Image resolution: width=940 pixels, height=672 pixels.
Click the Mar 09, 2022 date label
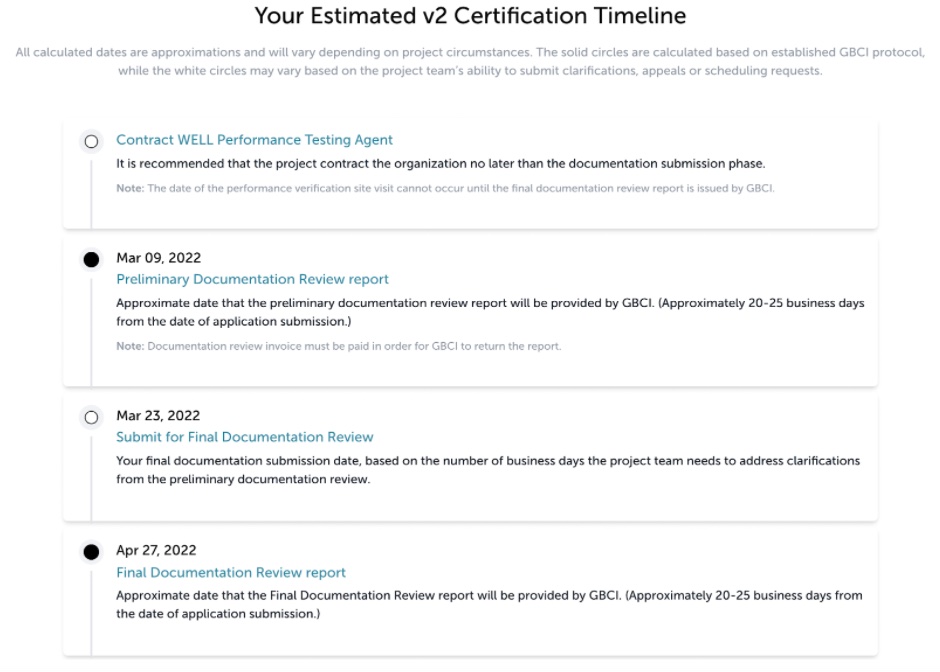158,258
